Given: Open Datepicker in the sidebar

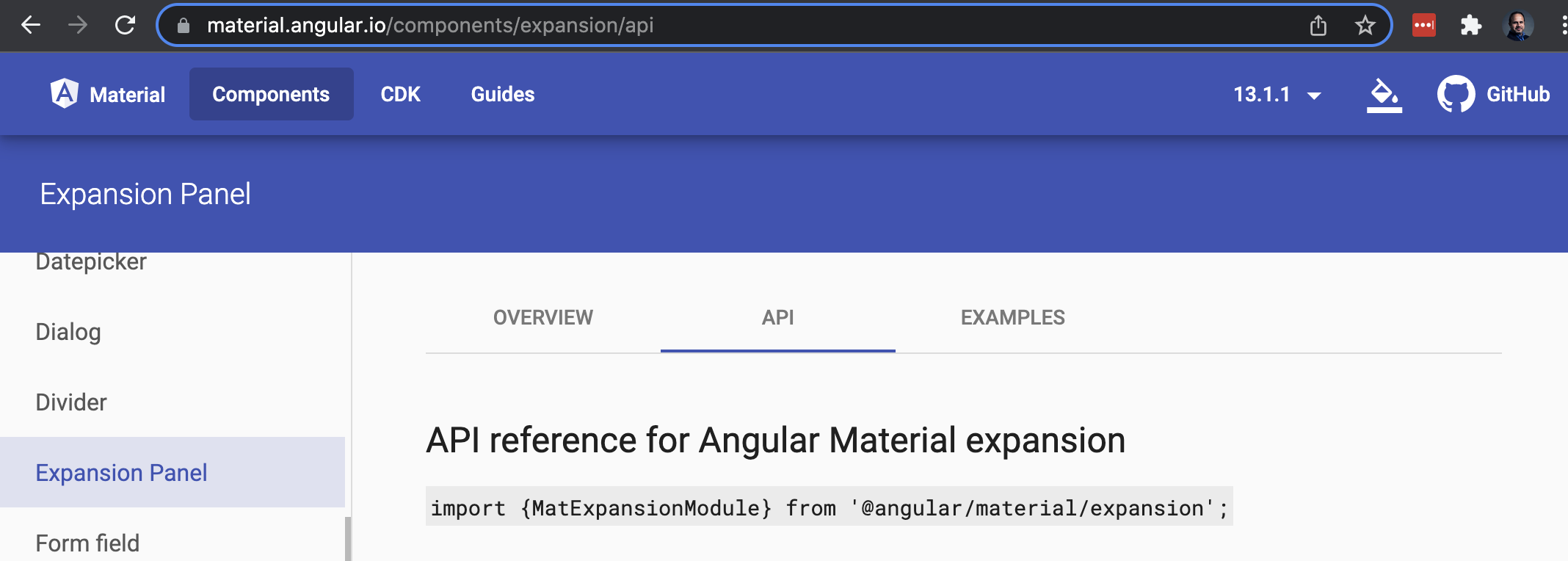Looking at the screenshot, I should 91,261.
